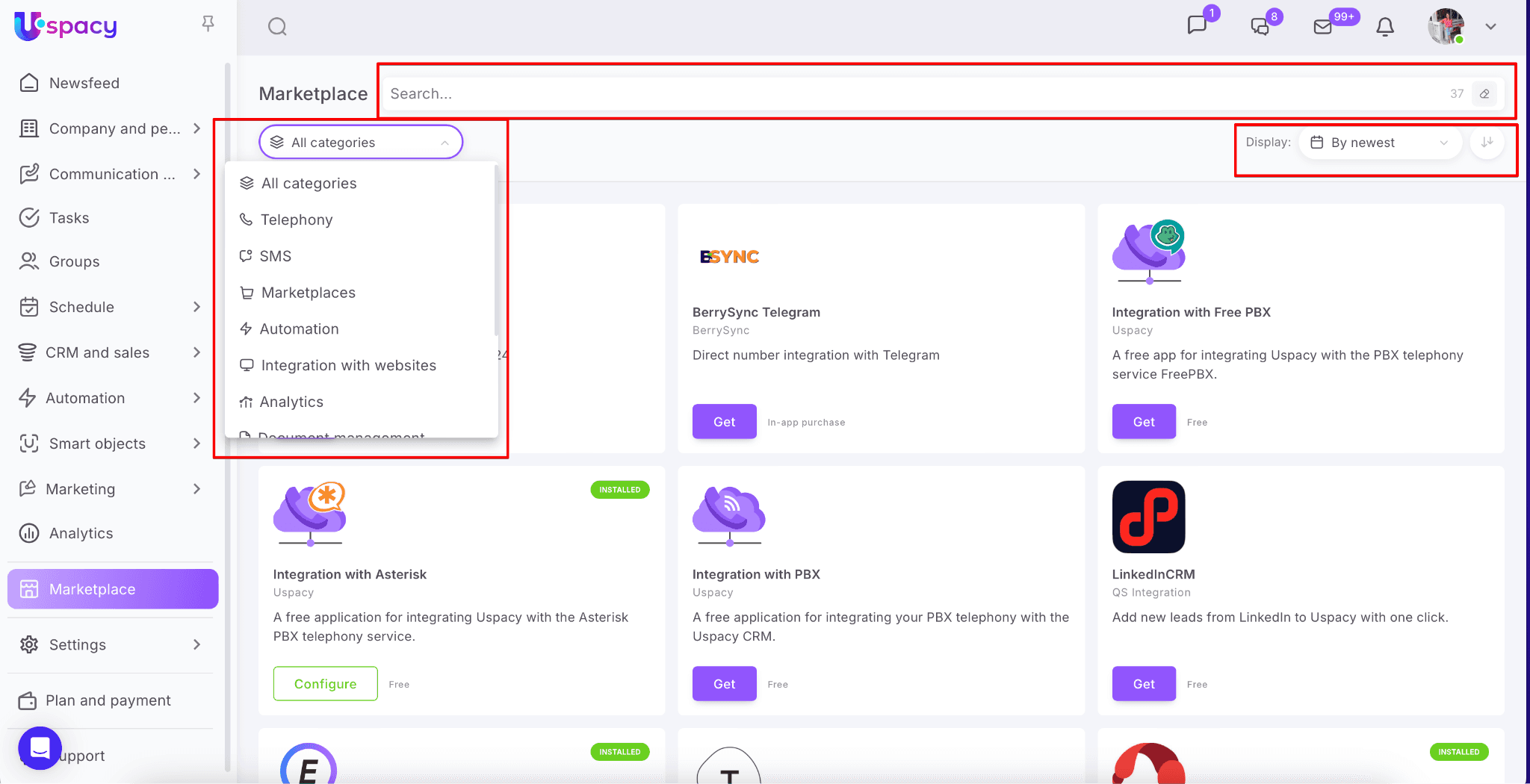Select Telephony from the category list
1530x784 pixels.
[x=297, y=220]
